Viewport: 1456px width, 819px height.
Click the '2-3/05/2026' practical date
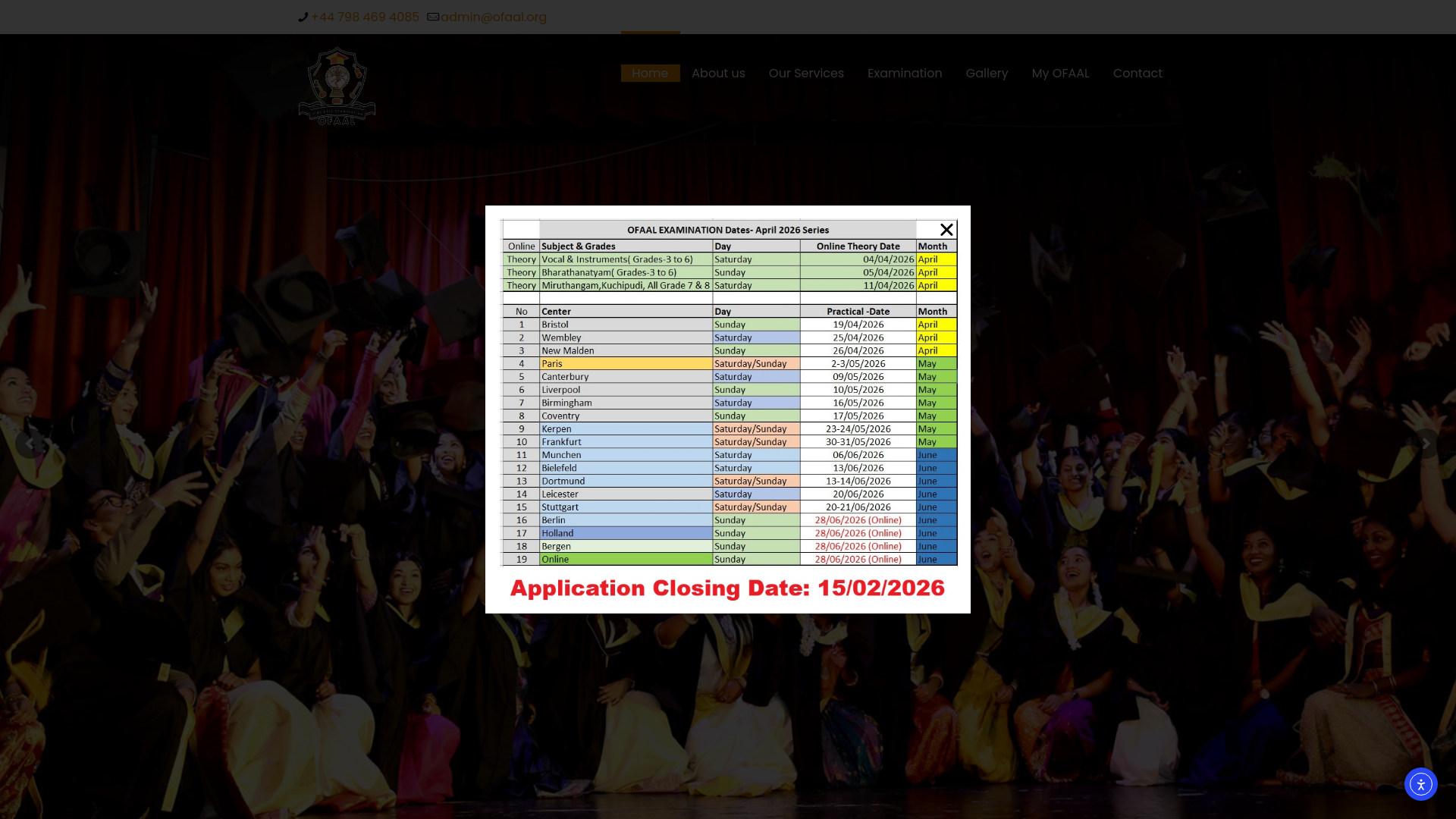858,363
